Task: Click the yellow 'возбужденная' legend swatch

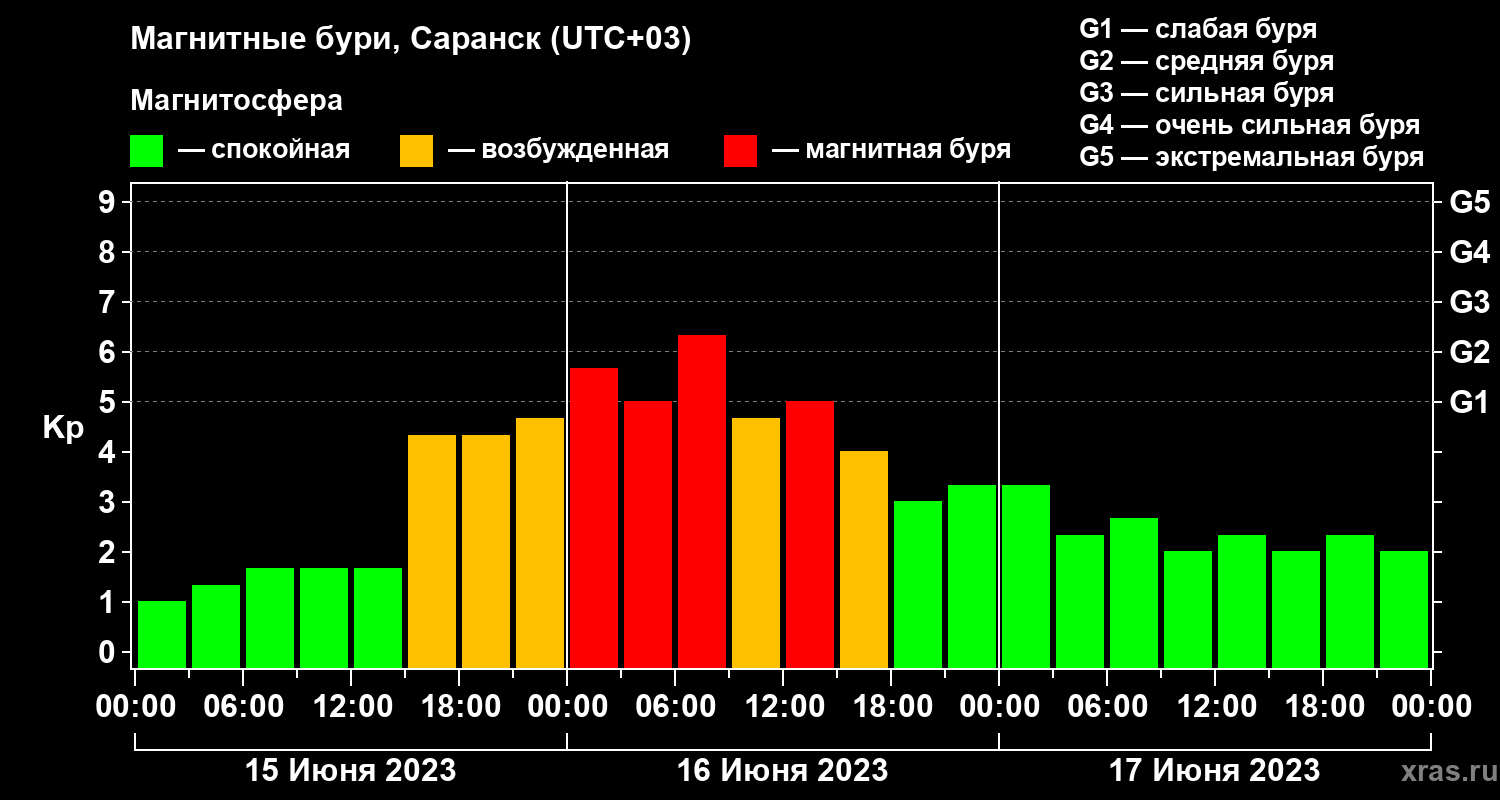Action: (x=416, y=151)
